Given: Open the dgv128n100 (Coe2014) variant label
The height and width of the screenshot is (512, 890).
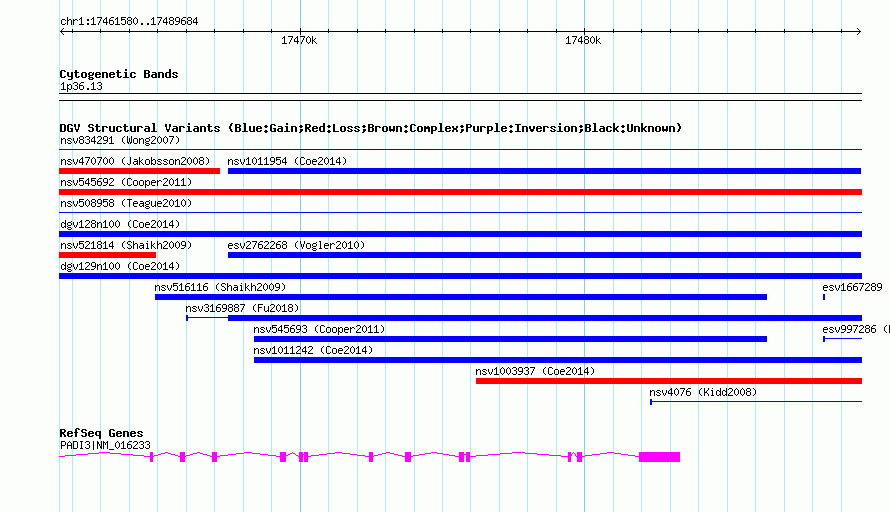Looking at the screenshot, I should 120,224.
